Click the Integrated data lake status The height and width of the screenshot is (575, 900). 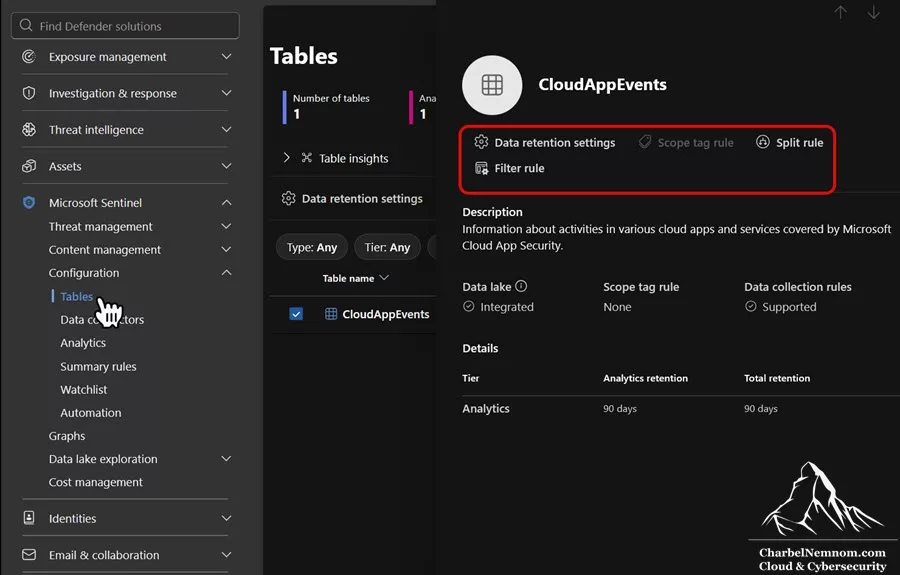(498, 306)
